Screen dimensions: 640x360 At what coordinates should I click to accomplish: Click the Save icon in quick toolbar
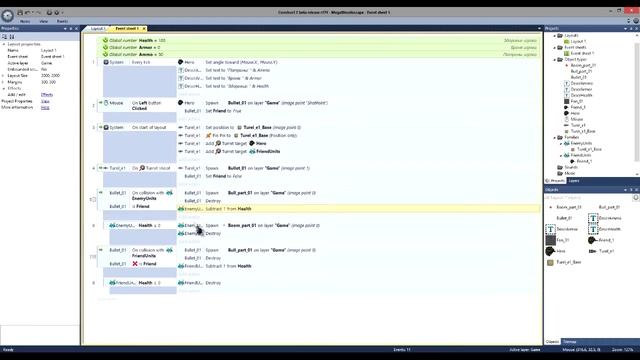click(20, 13)
